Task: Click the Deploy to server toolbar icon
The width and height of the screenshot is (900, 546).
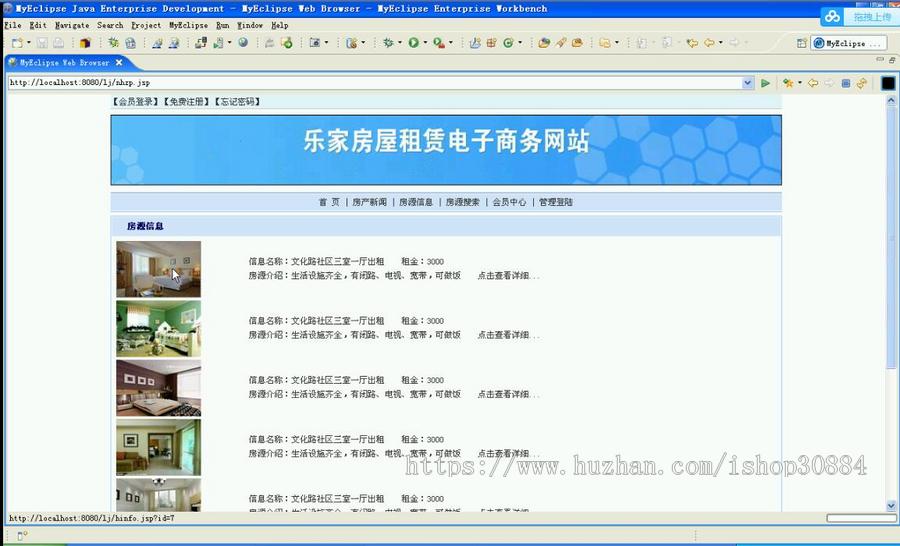Action: coord(200,43)
